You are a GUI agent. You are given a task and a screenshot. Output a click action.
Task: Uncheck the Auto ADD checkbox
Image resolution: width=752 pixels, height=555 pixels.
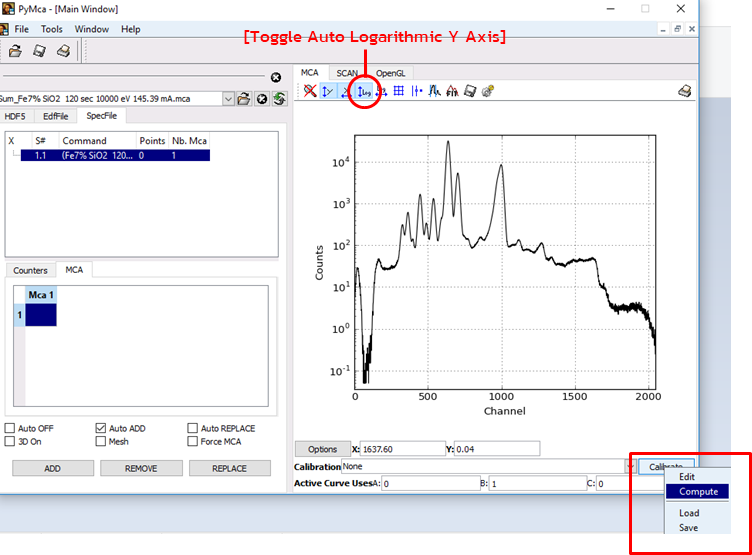101,428
